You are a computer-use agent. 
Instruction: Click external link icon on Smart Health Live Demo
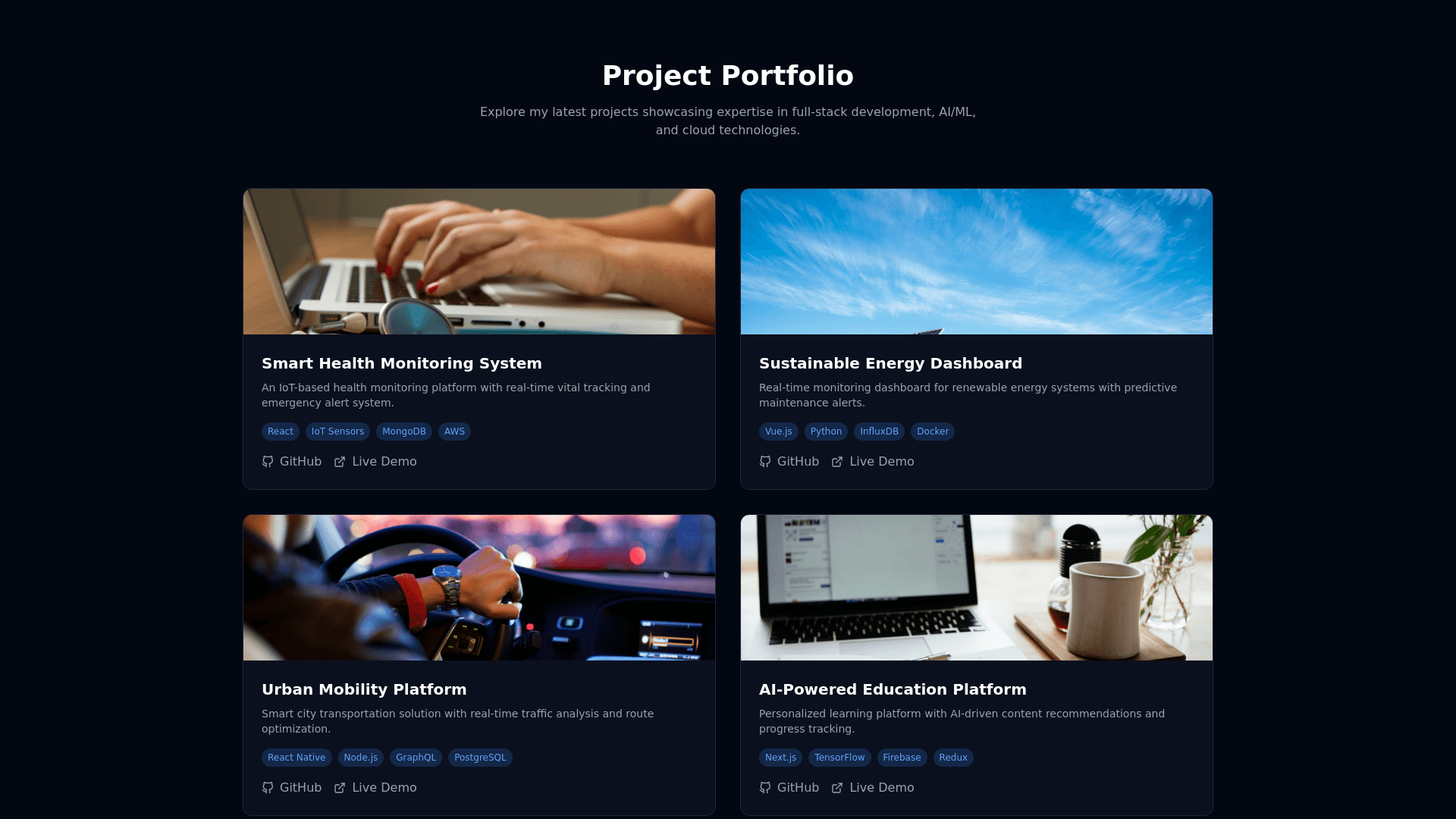click(x=340, y=462)
